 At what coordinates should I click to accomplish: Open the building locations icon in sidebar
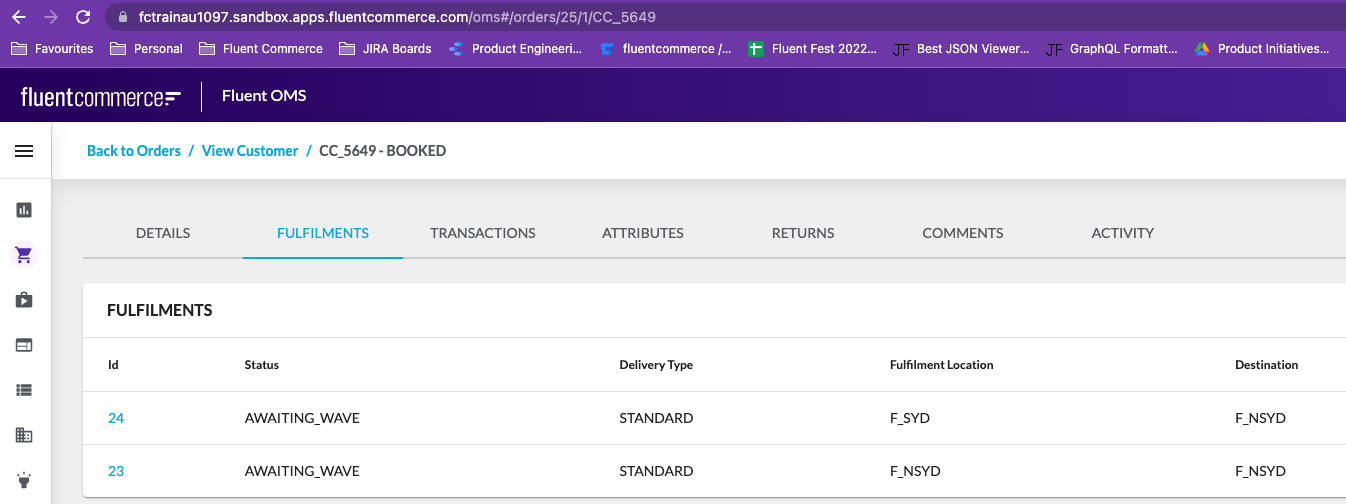(x=24, y=435)
